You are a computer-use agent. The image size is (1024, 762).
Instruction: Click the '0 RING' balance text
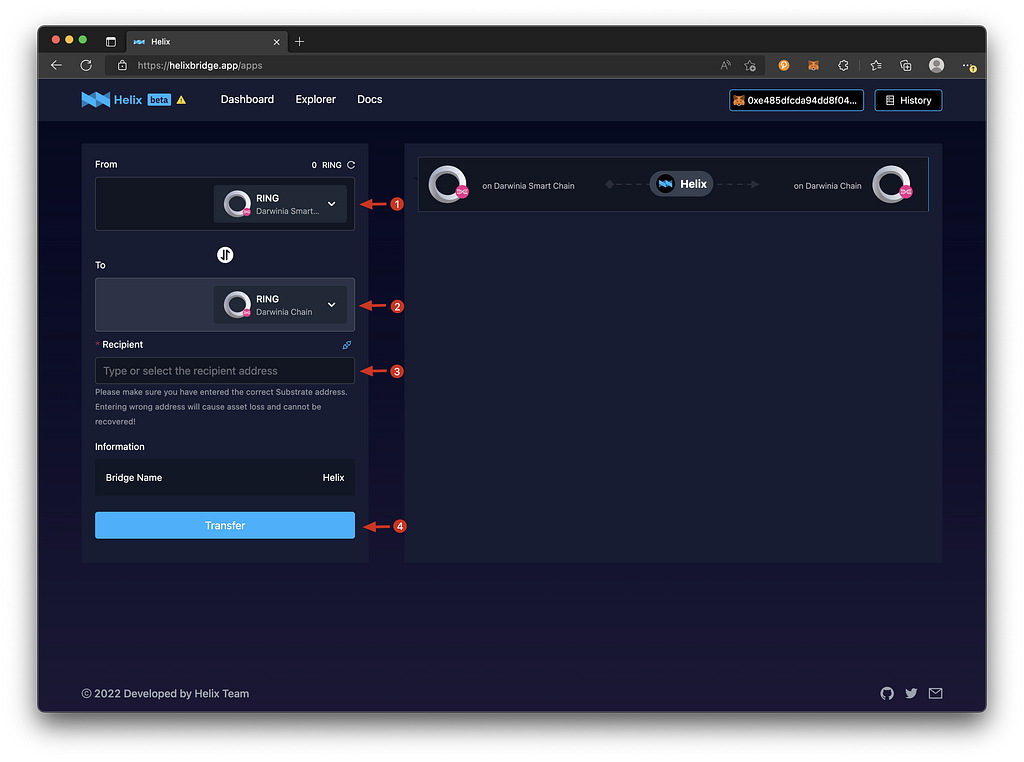tap(327, 165)
